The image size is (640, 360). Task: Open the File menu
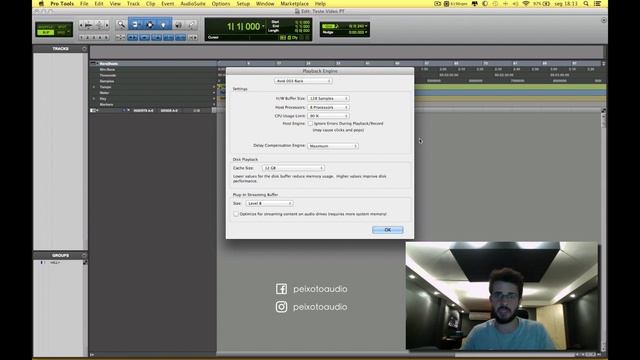[x=84, y=4]
